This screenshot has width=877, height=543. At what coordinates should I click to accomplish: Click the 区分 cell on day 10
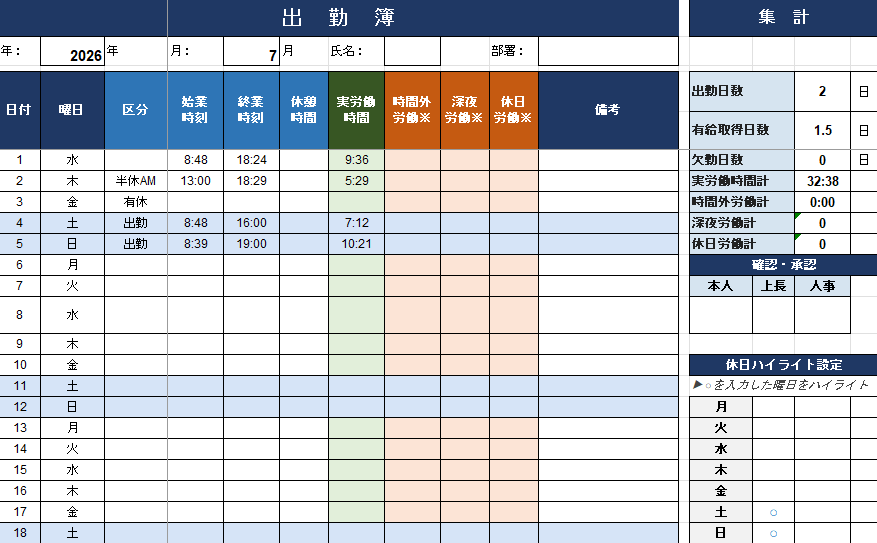(136, 365)
